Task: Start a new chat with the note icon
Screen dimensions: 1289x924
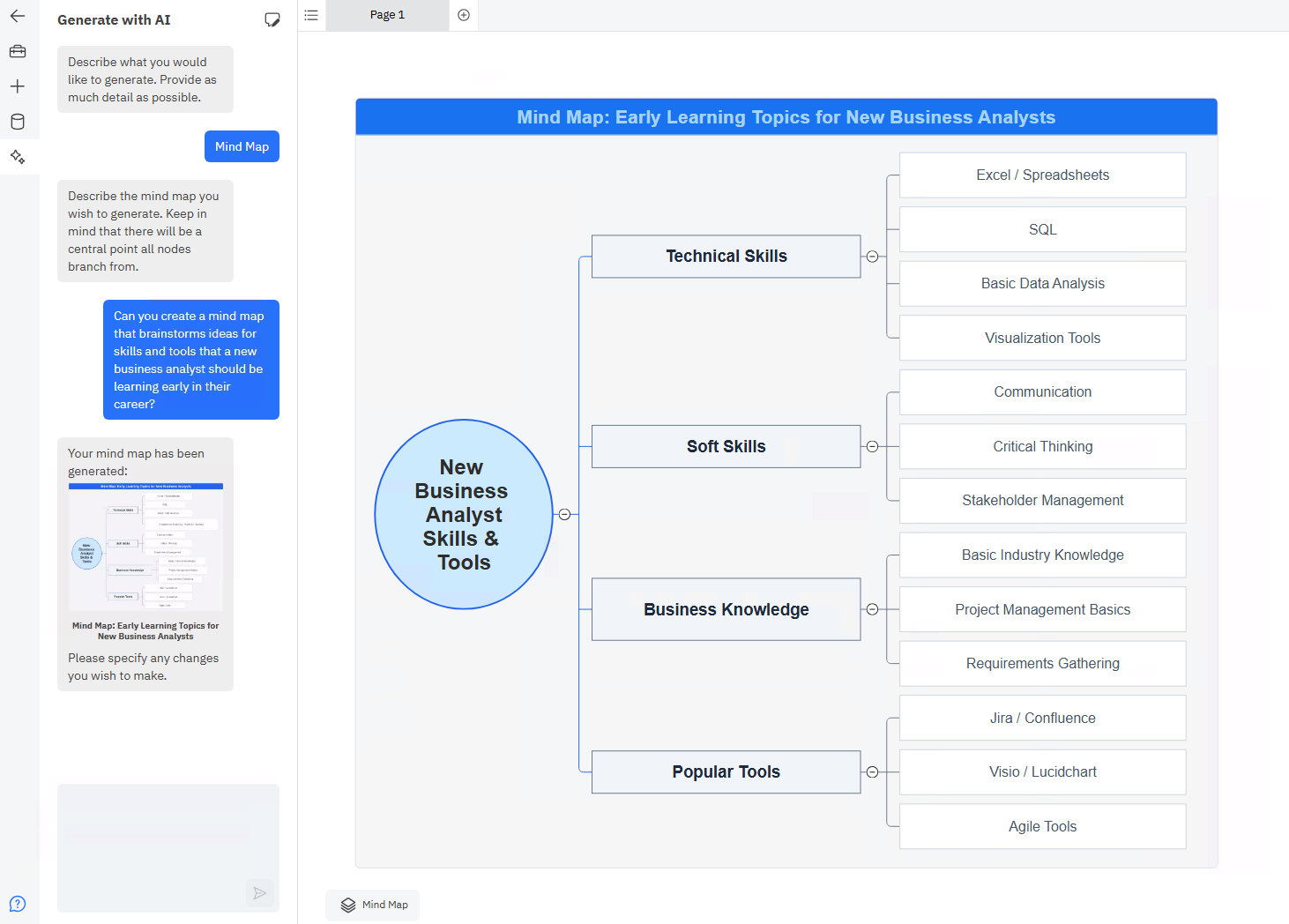Action: tap(272, 20)
